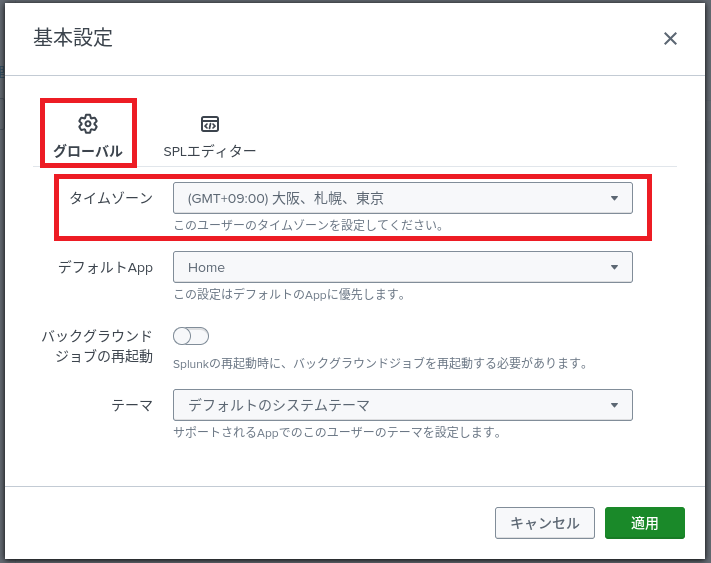The width and height of the screenshot is (711, 563).
Task: Toggle バックグラウンドジョブの再起動 switch
Action: click(191, 336)
